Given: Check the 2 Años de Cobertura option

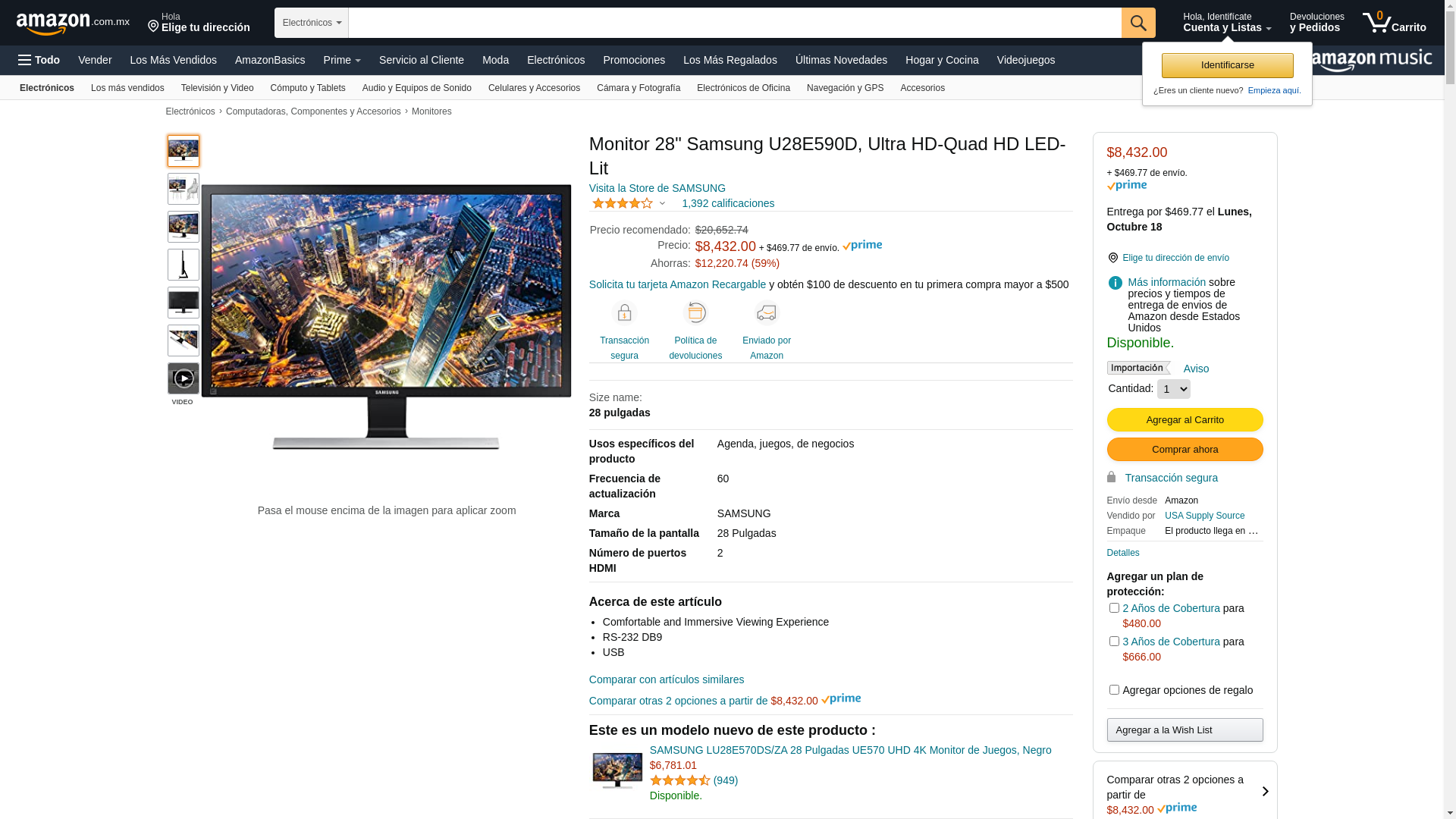Looking at the screenshot, I should coord(1114,607).
